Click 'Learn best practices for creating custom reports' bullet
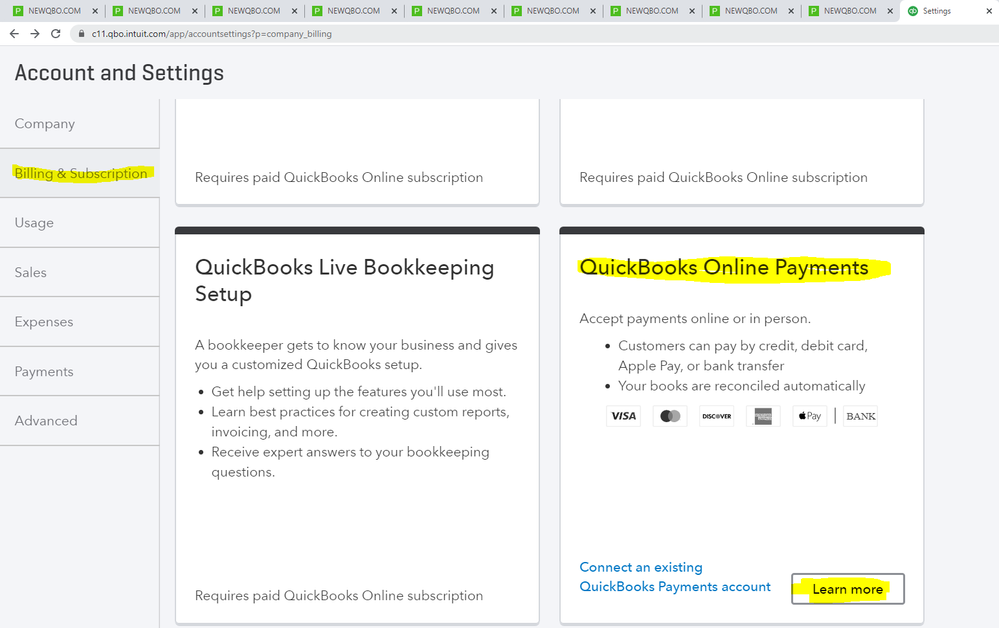This screenshot has width=999, height=628. (361, 422)
